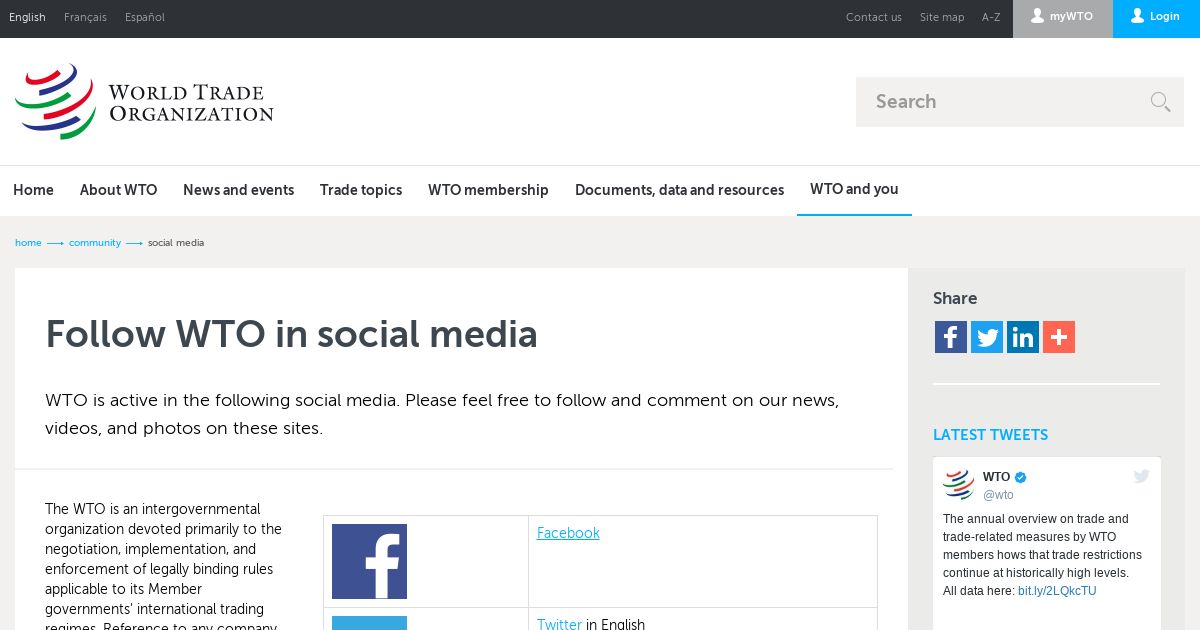Open Documents, data and resources menu
This screenshot has height=630, width=1200.
tap(679, 190)
